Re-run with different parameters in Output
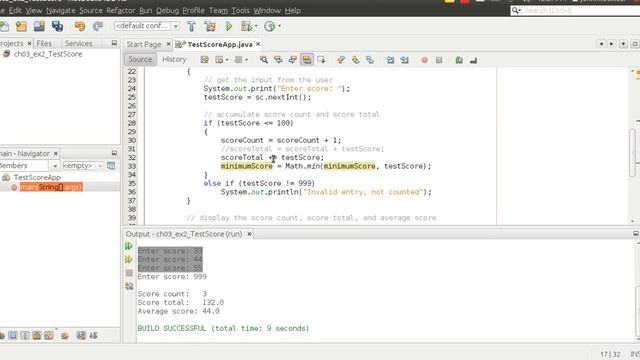 [x=129, y=259]
